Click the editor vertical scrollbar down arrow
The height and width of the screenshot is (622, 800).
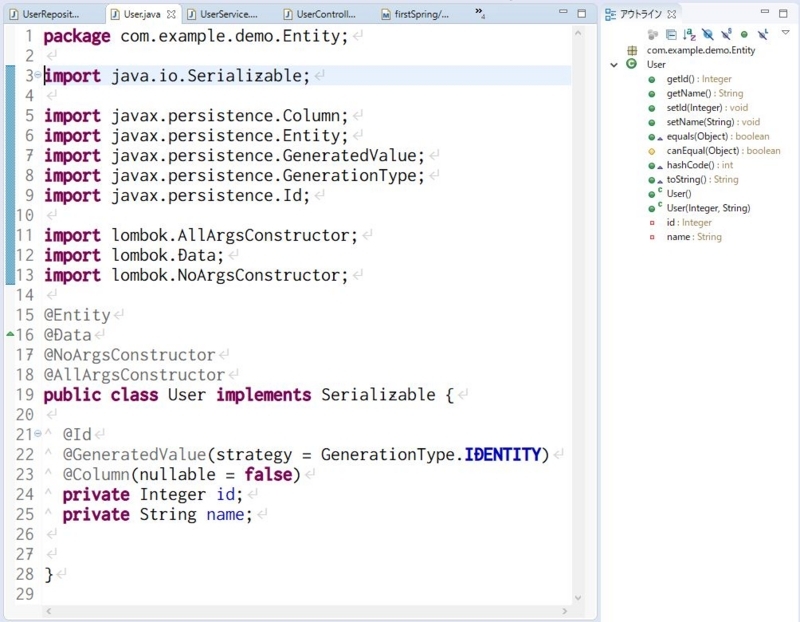coord(578,598)
